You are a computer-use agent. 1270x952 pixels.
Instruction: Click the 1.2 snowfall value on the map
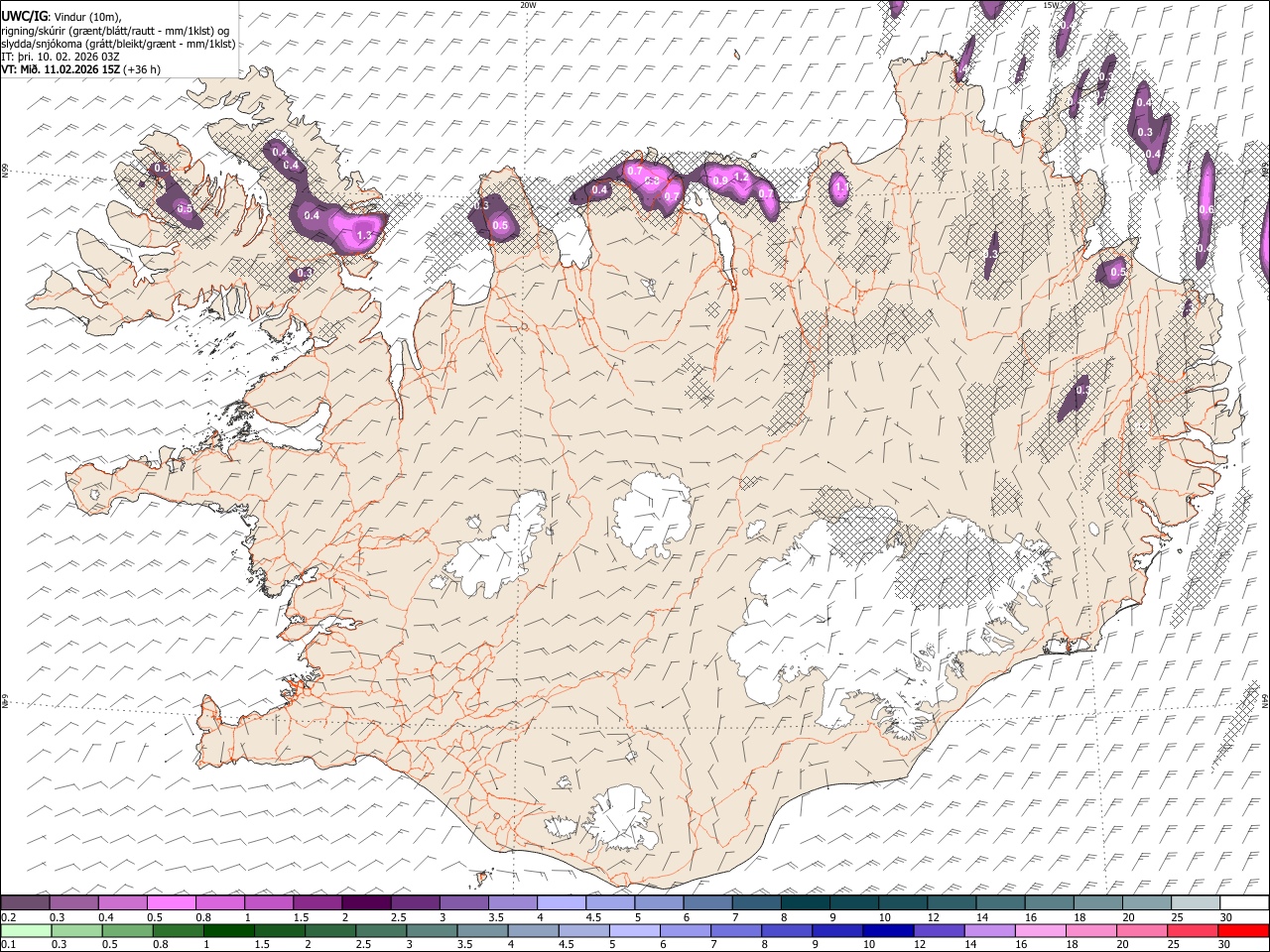(741, 178)
